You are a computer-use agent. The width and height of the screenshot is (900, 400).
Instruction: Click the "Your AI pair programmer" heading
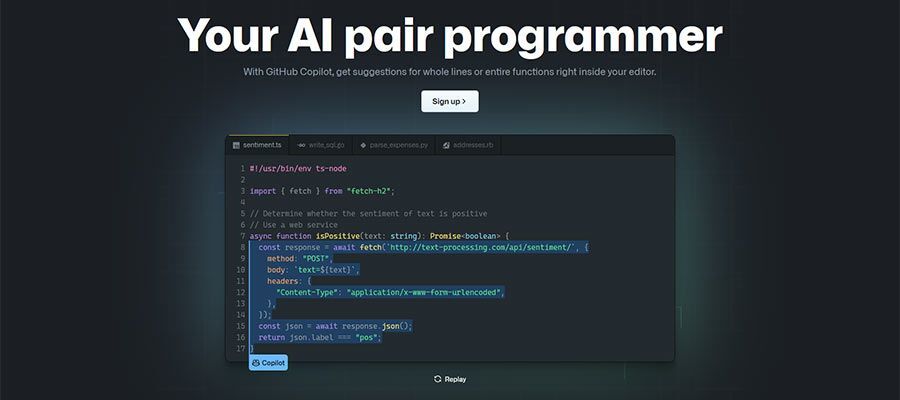point(450,36)
